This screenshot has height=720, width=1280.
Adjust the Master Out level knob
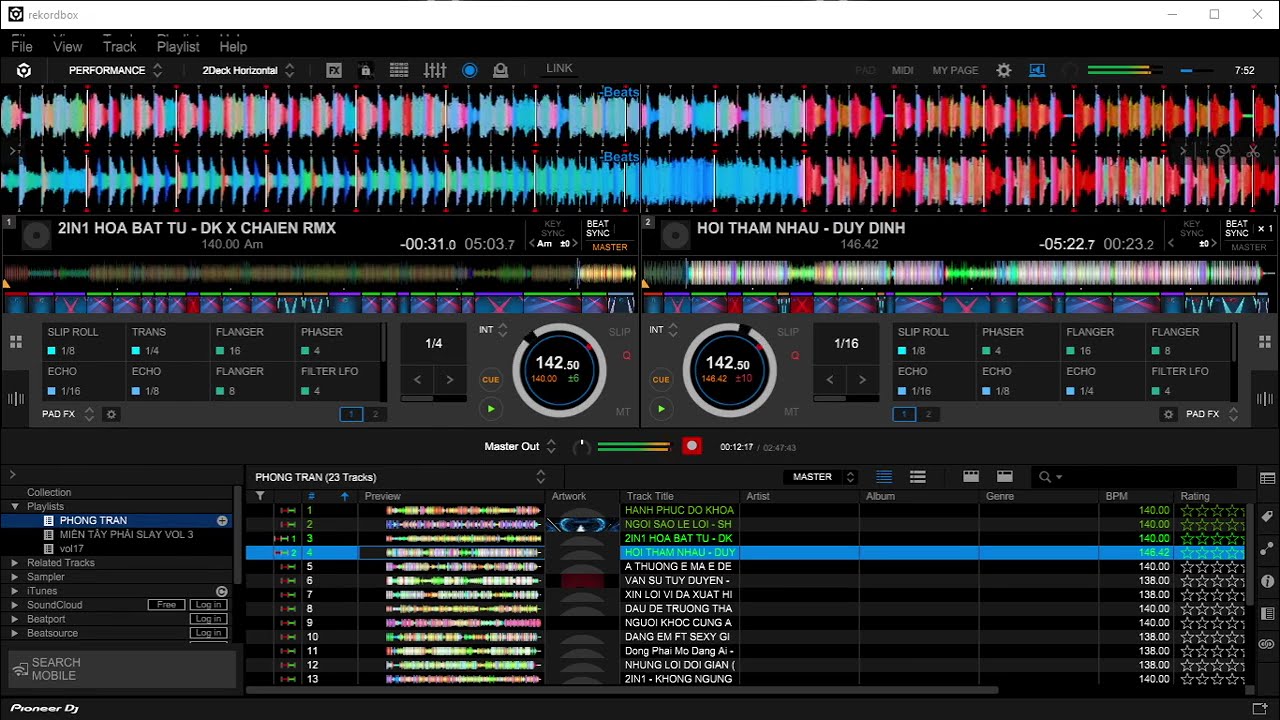pos(581,446)
